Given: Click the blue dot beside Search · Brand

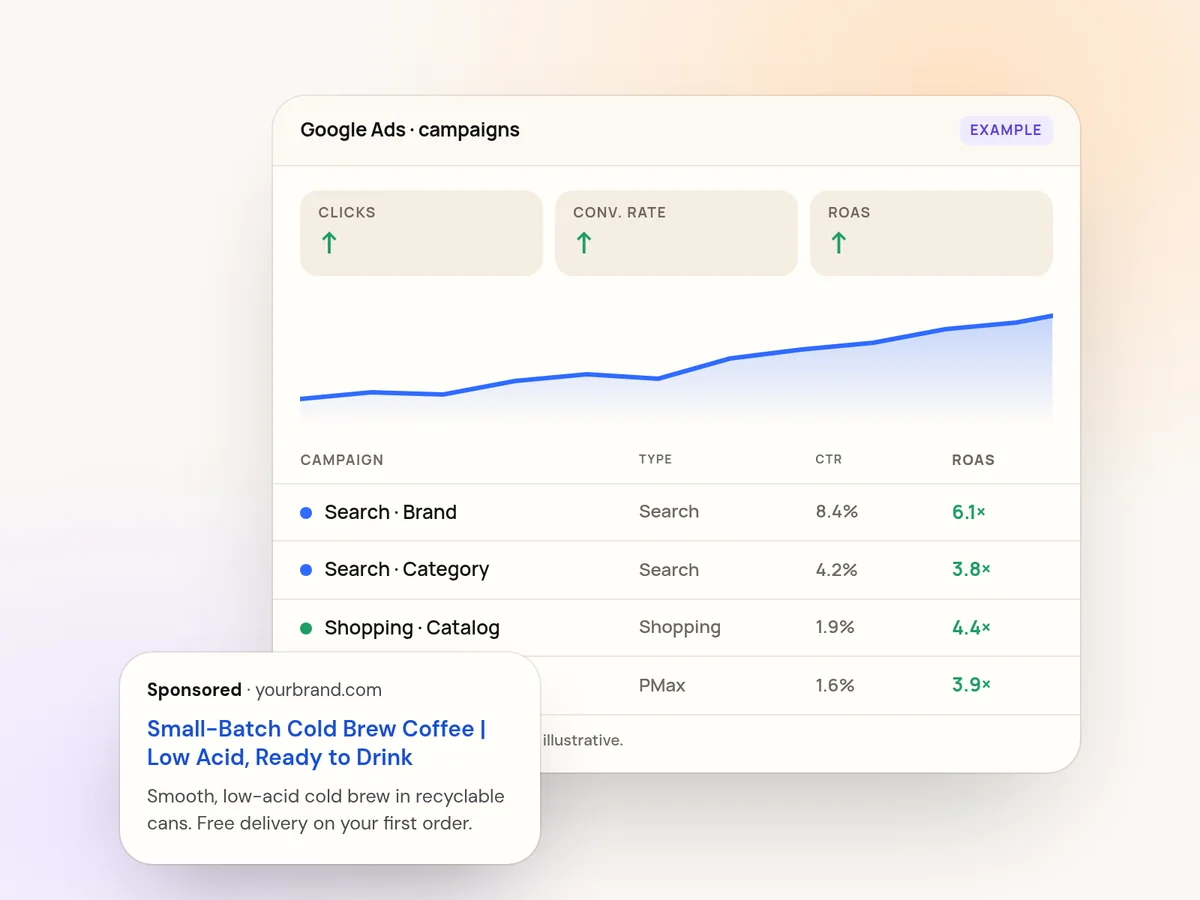Looking at the screenshot, I should [x=306, y=513].
